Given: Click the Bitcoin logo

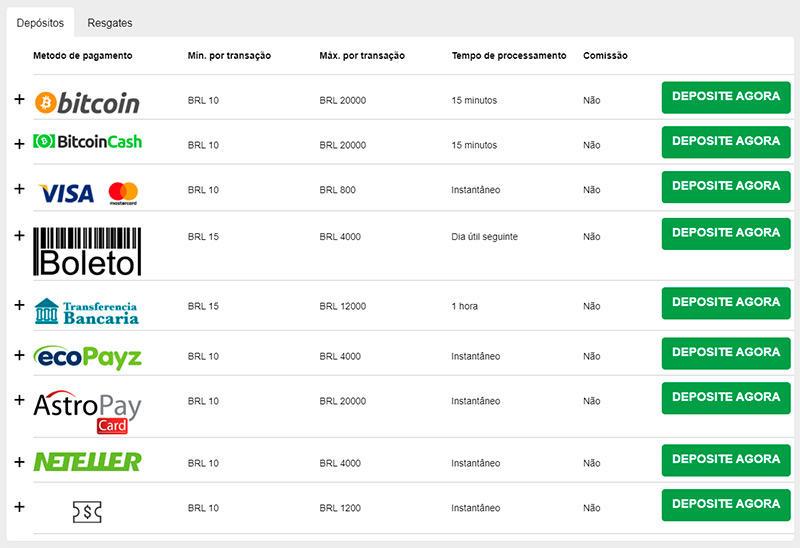Looking at the screenshot, I should (87, 103).
